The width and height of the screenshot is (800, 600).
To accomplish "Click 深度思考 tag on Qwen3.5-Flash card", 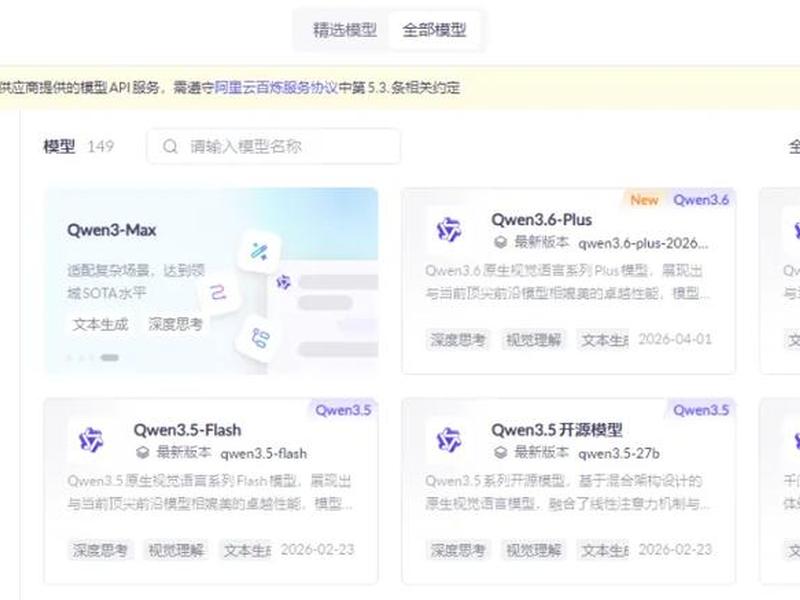I will coord(100,550).
